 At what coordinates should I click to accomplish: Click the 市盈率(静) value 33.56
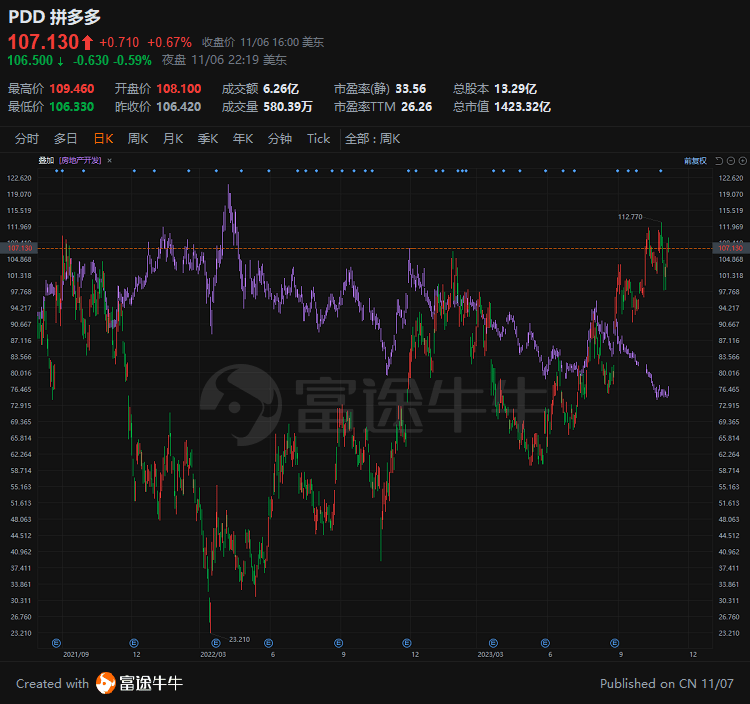click(411, 89)
